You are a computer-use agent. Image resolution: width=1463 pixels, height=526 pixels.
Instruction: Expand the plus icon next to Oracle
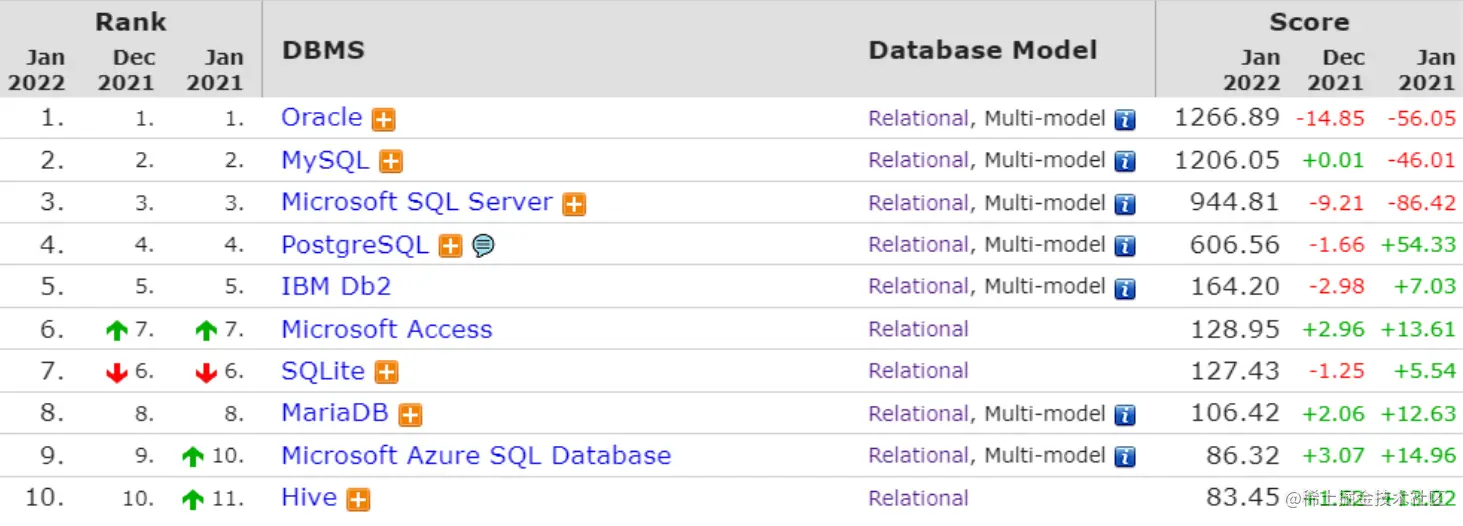[383, 120]
